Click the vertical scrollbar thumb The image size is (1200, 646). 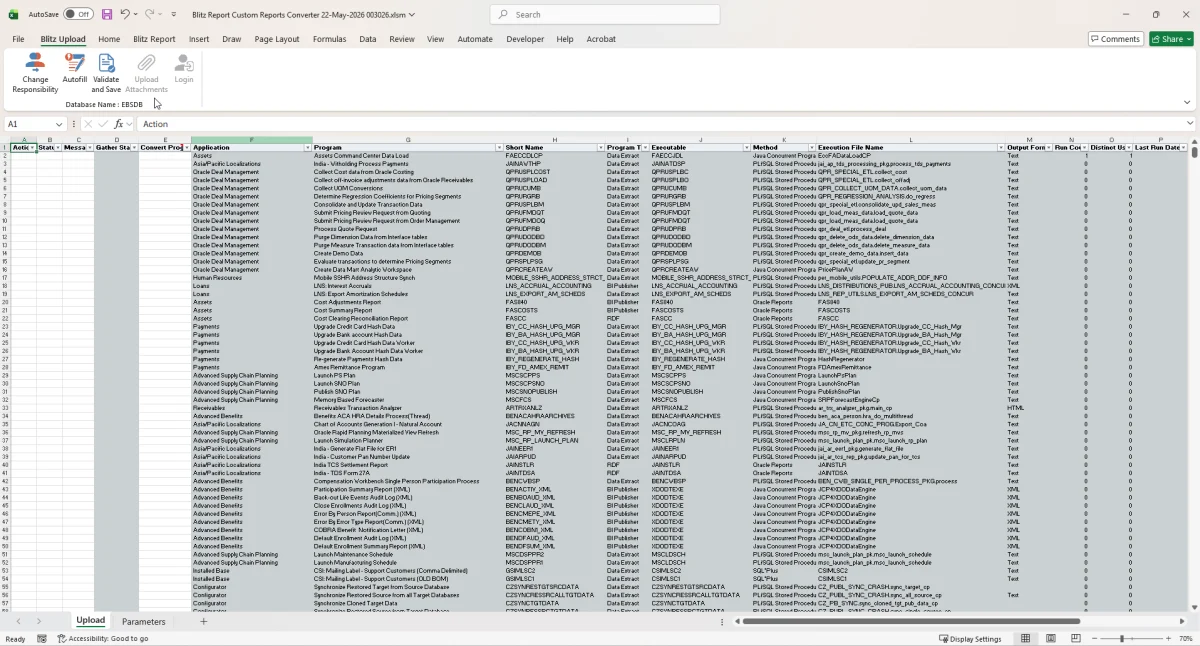click(1194, 150)
